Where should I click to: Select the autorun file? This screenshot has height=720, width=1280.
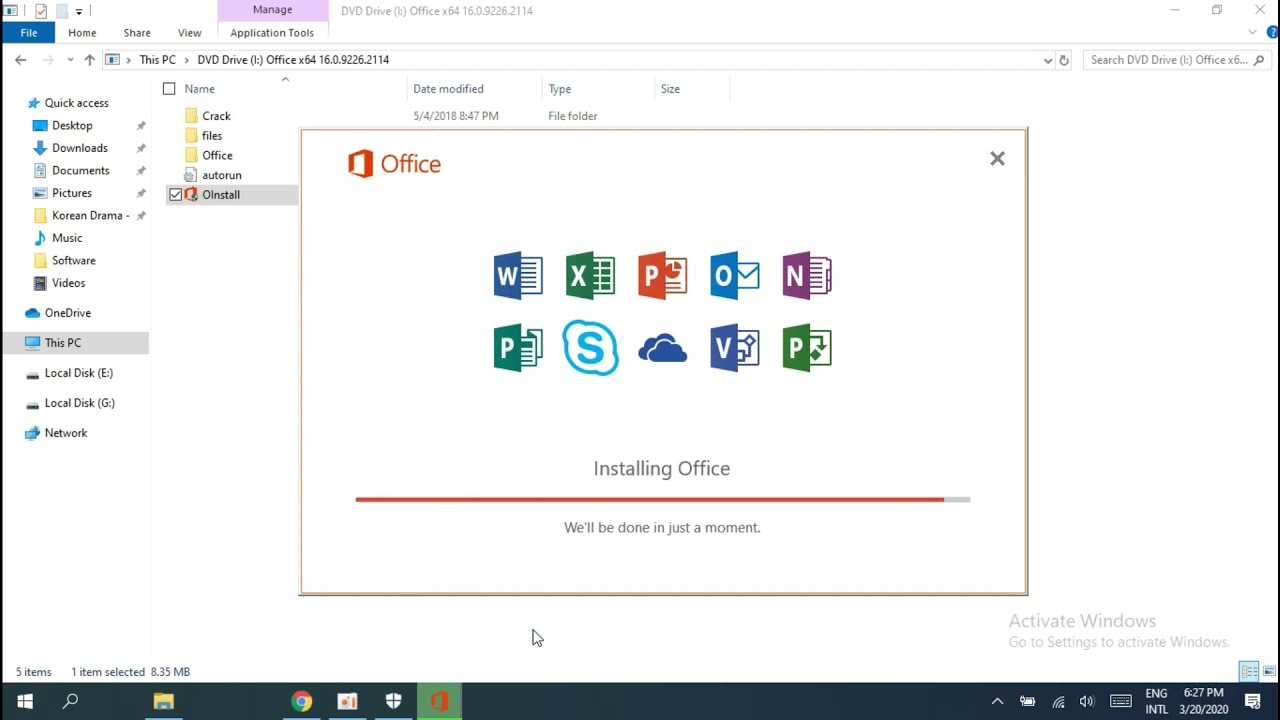pos(221,175)
